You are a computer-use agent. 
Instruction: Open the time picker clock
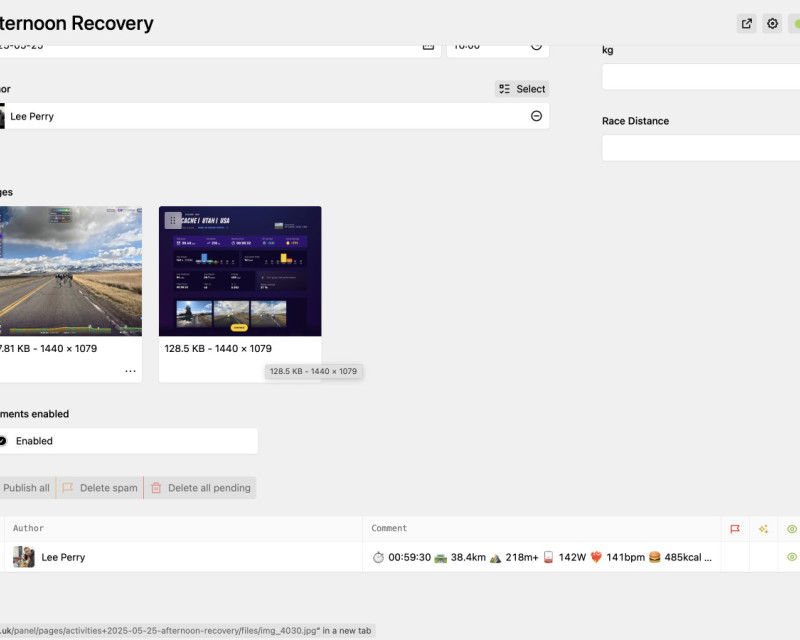click(536, 45)
